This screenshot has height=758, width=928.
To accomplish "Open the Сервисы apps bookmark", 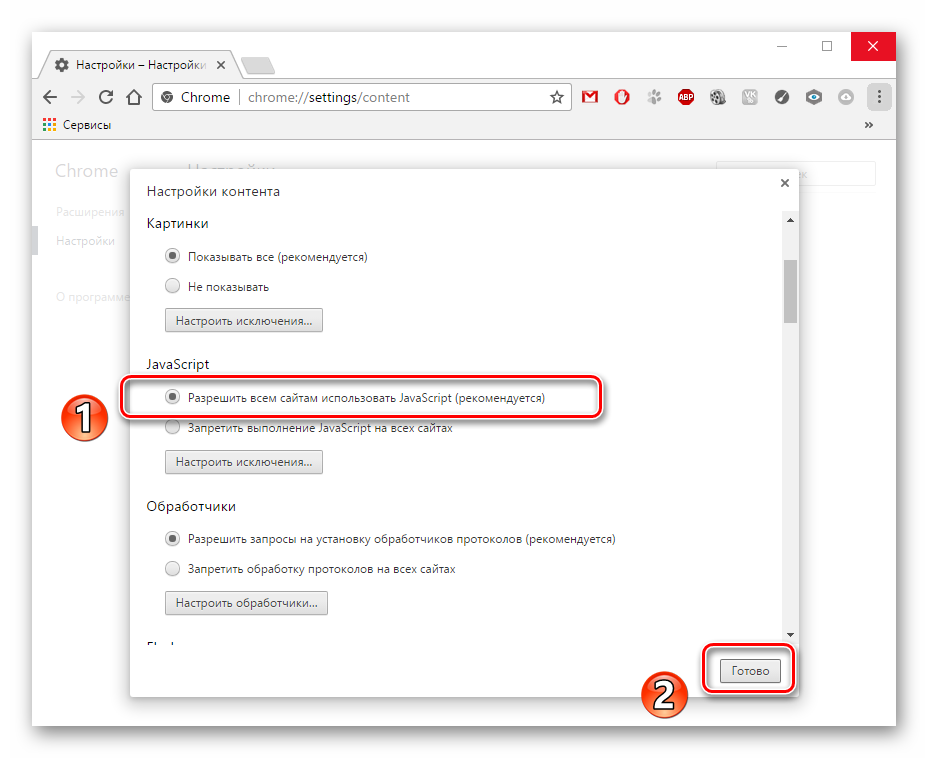I will 77,125.
